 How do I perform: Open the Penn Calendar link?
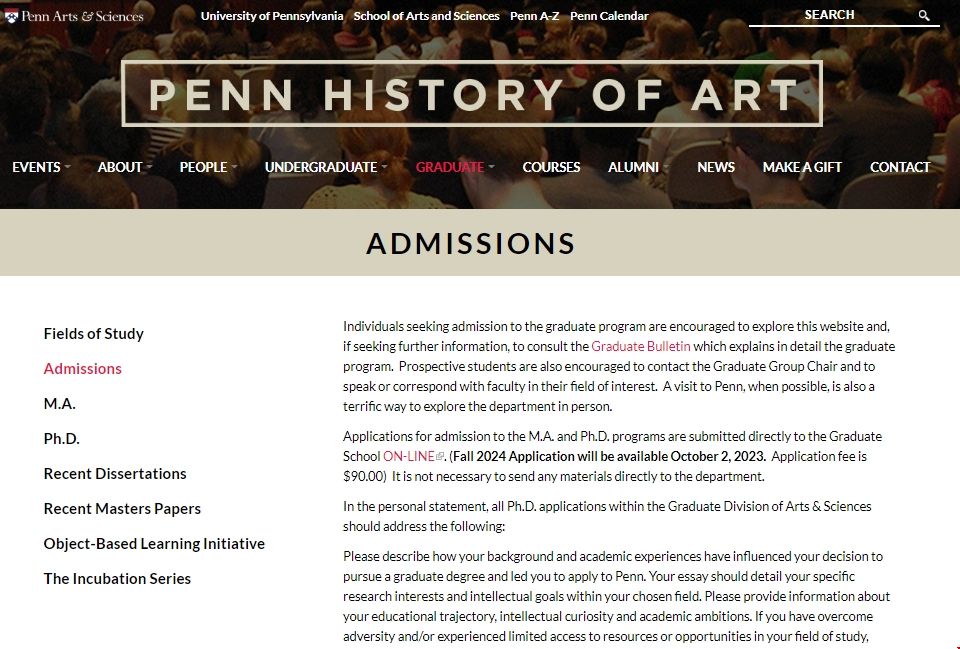coord(609,16)
